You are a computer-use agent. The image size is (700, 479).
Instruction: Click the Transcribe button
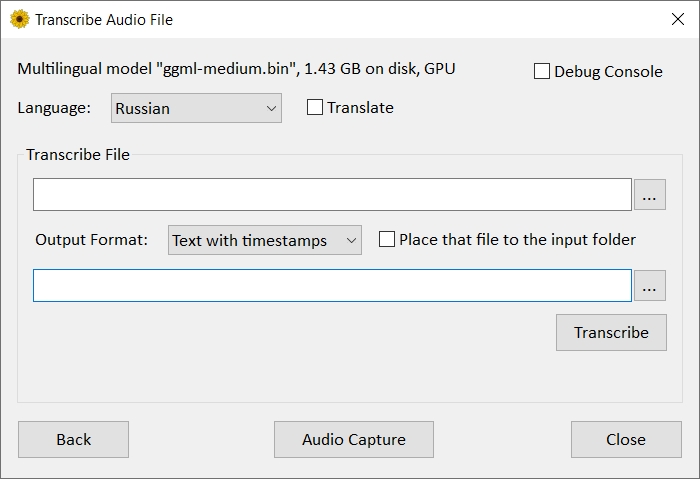[x=611, y=333]
